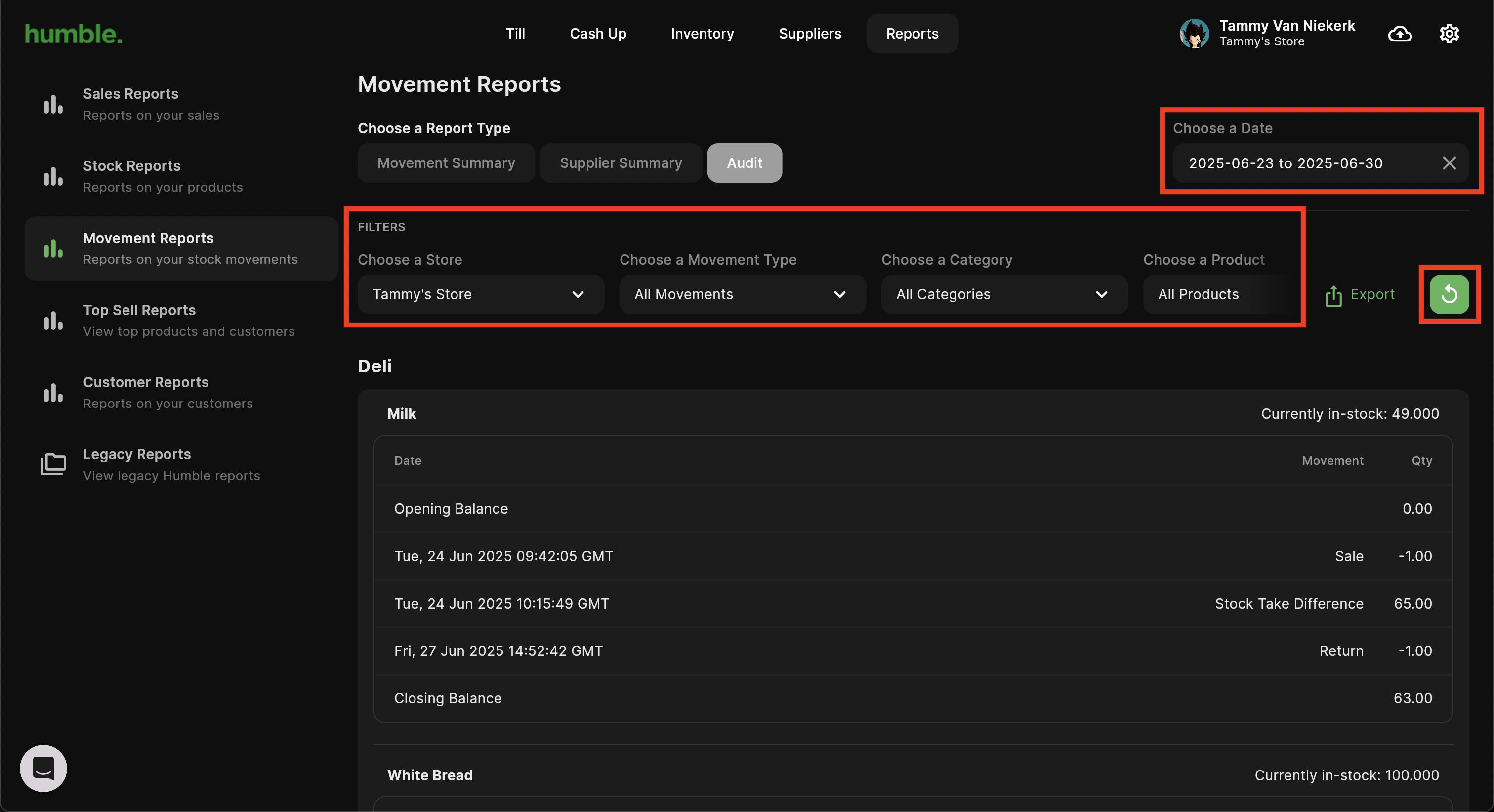The width and height of the screenshot is (1494, 812).
Task: Click the Deli category heading
Action: pos(374,366)
